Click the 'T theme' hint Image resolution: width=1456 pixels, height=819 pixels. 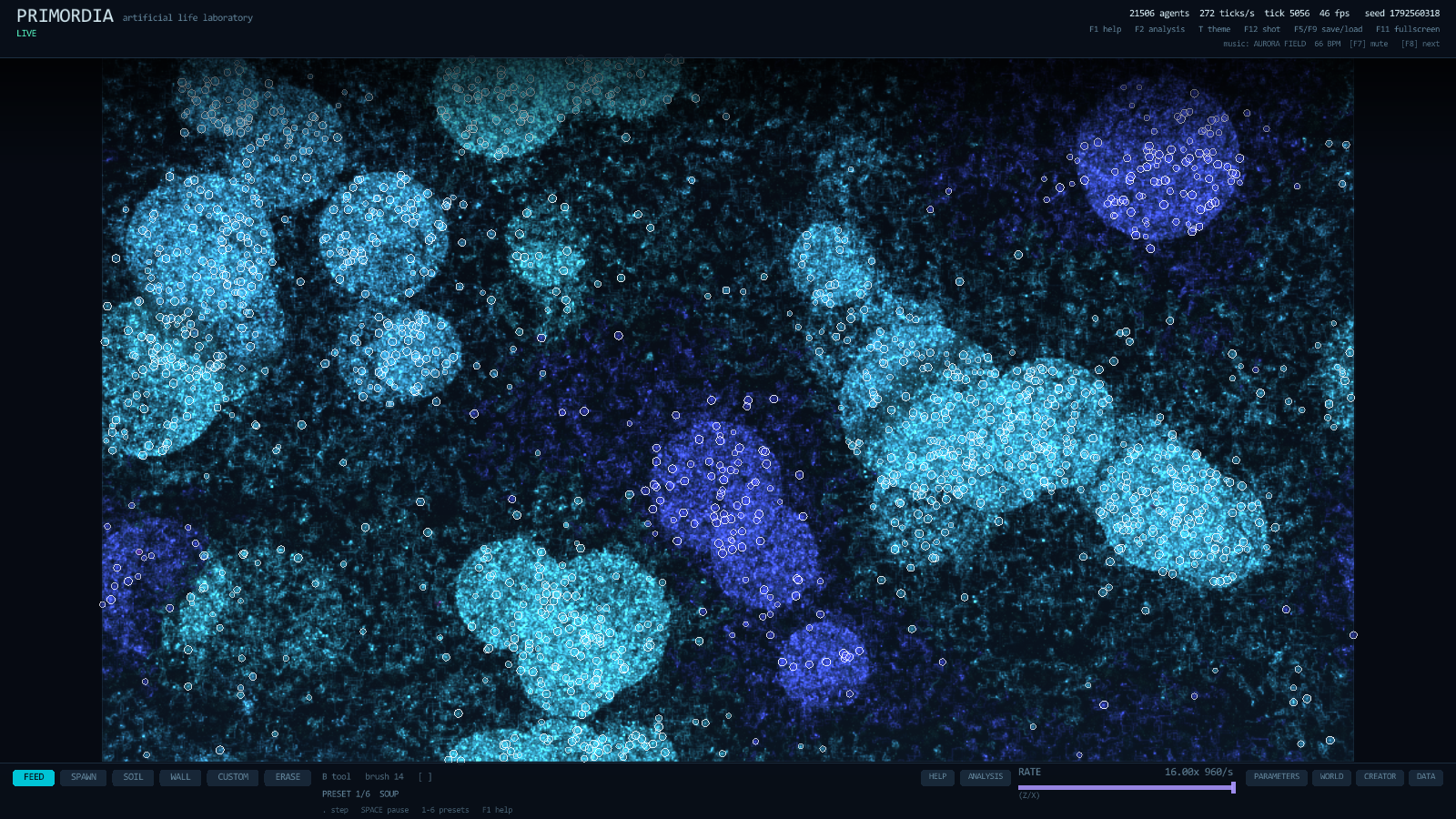coord(1214,29)
